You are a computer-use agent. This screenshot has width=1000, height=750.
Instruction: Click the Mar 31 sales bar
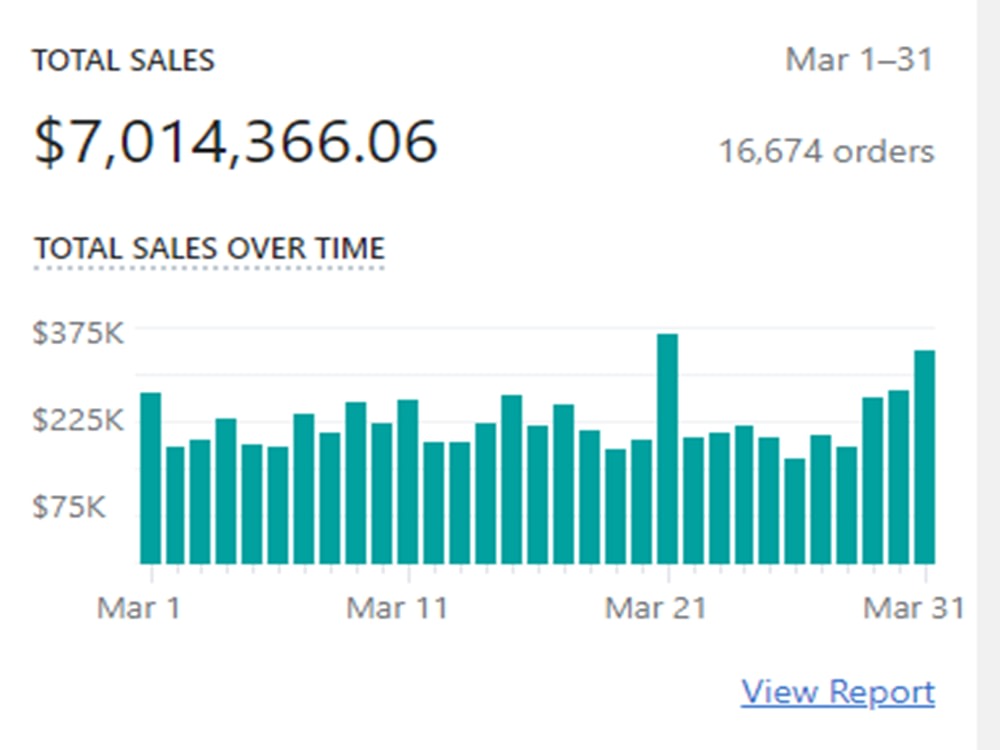[925, 457]
